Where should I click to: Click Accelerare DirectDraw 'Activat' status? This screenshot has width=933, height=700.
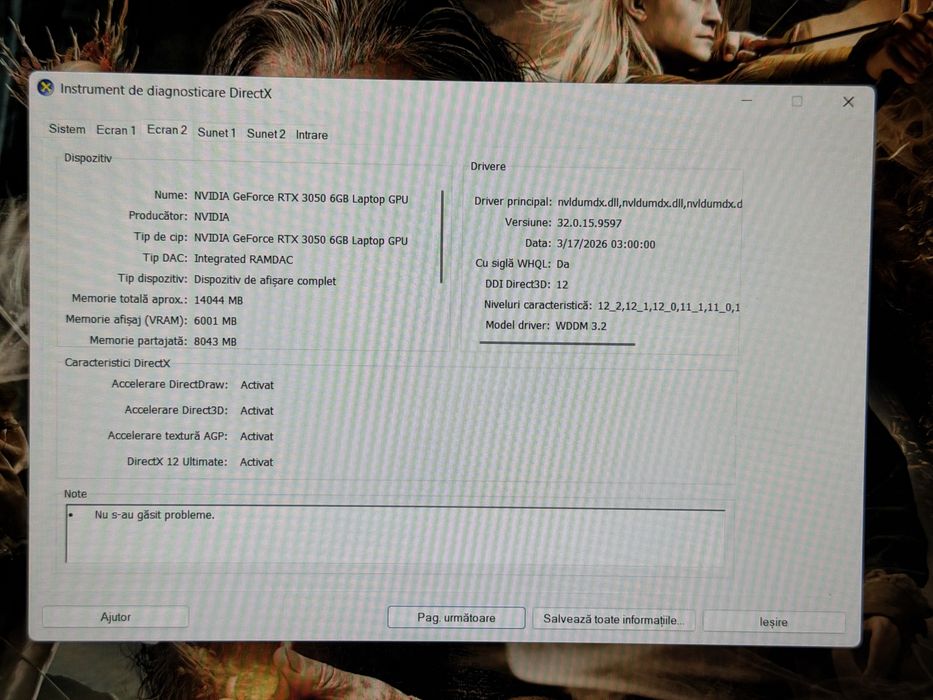pos(257,386)
